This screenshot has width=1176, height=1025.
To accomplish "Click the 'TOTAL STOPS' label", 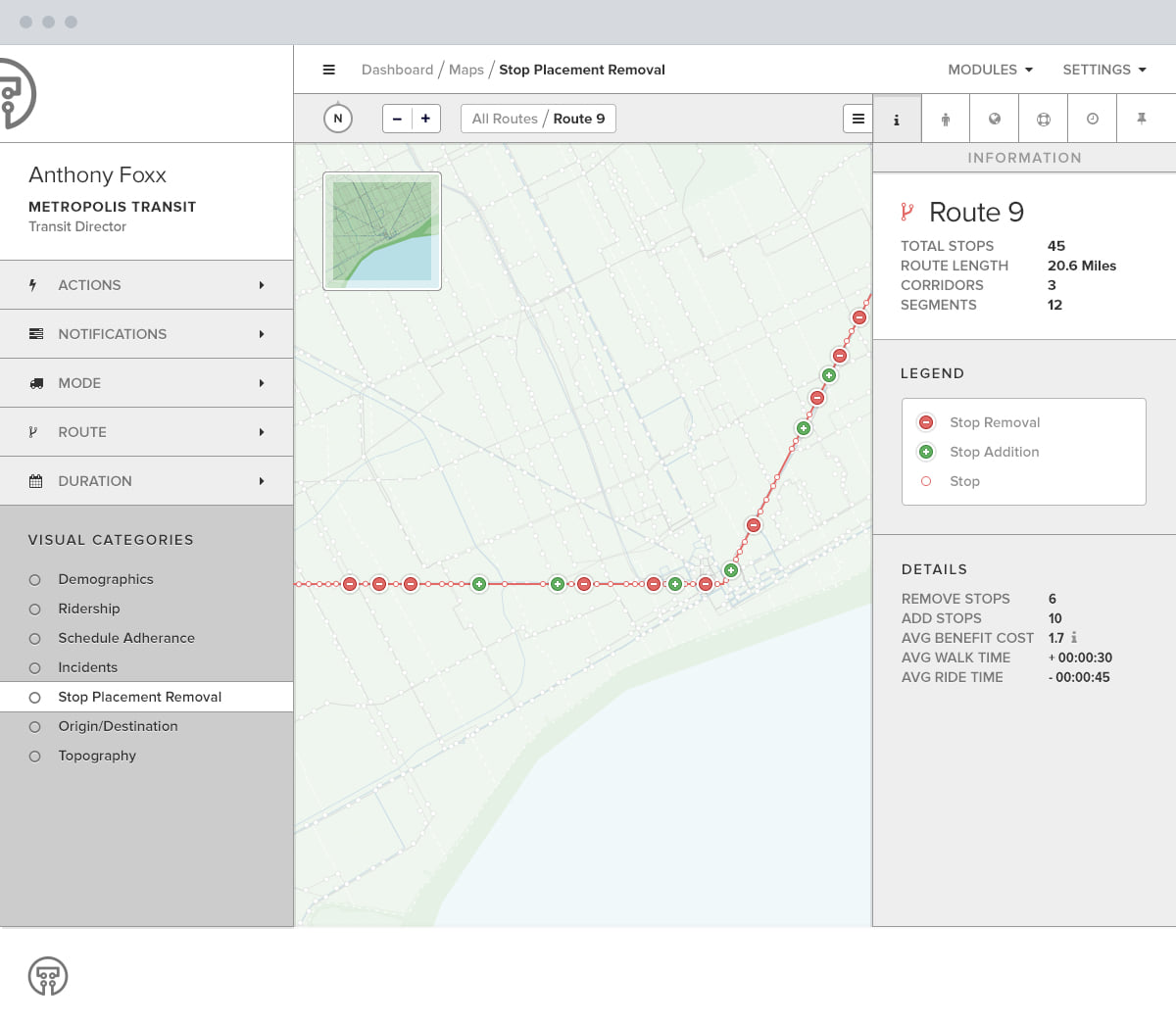I will (x=948, y=246).
